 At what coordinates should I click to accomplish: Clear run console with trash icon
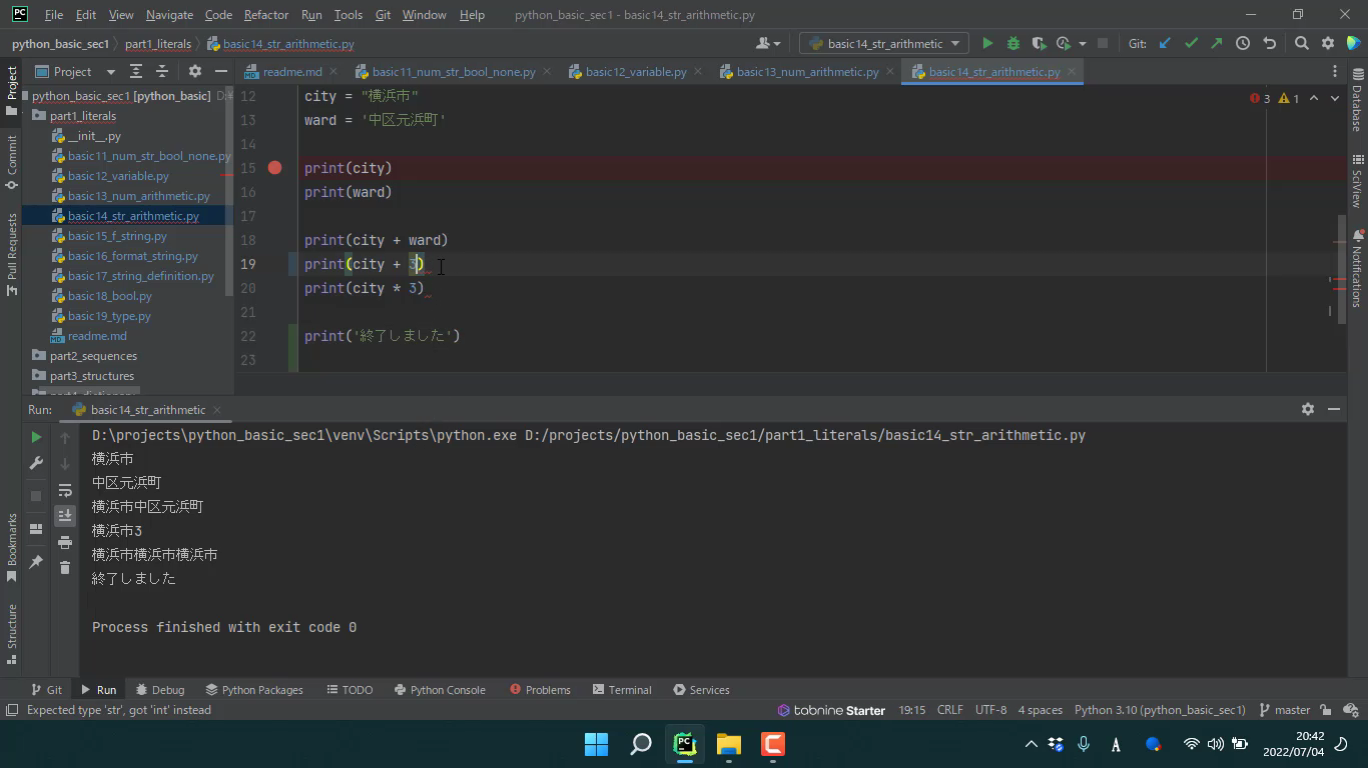pos(65,568)
